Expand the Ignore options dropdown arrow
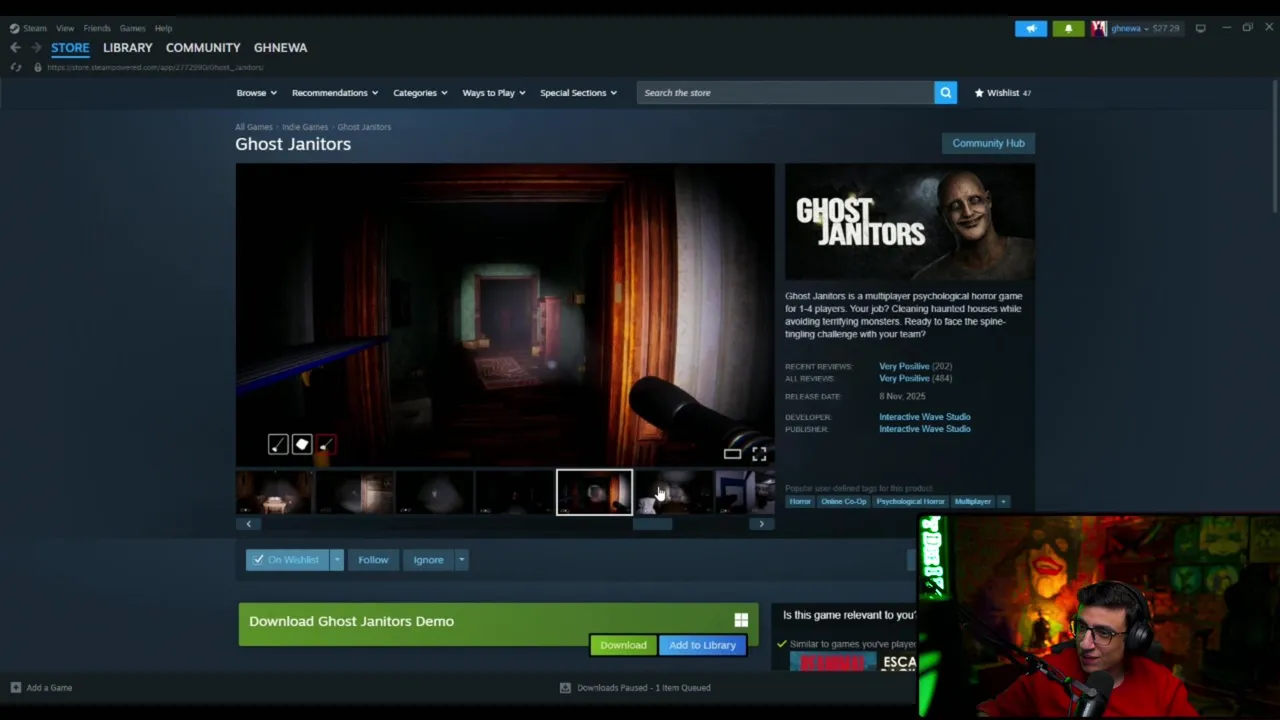 pyautogui.click(x=461, y=560)
